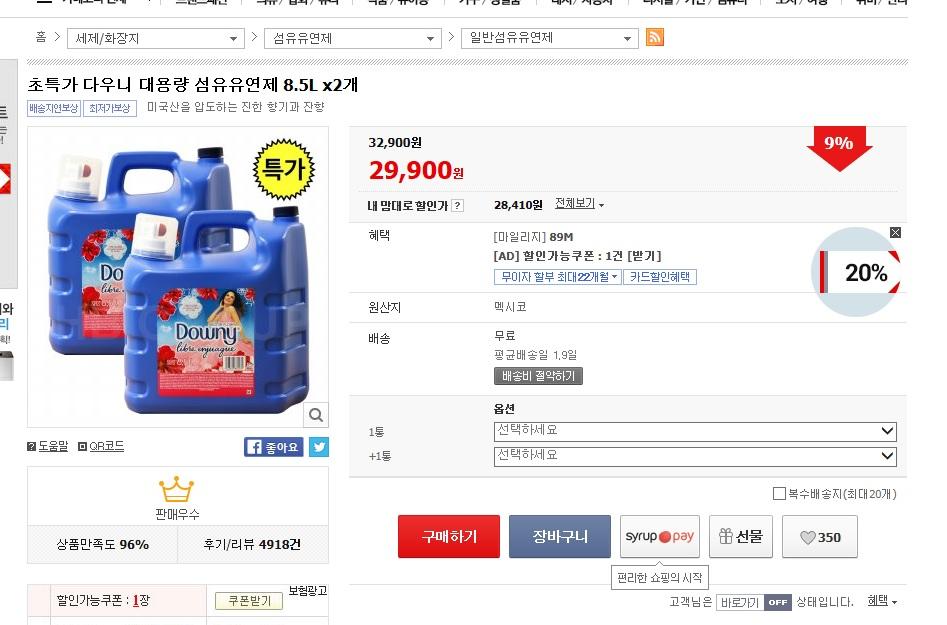Screen dimensions: 947x625
Task: Click the heart wishlist button showing 350
Action: pyautogui.click(x=819, y=537)
